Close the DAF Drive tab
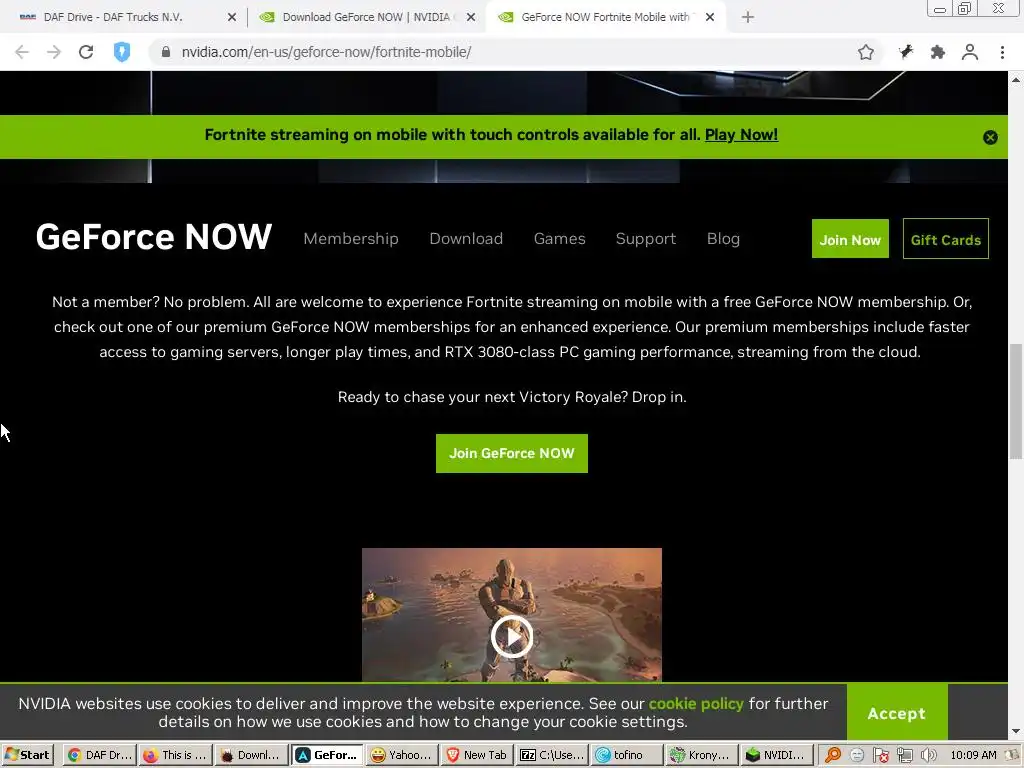 (x=232, y=17)
